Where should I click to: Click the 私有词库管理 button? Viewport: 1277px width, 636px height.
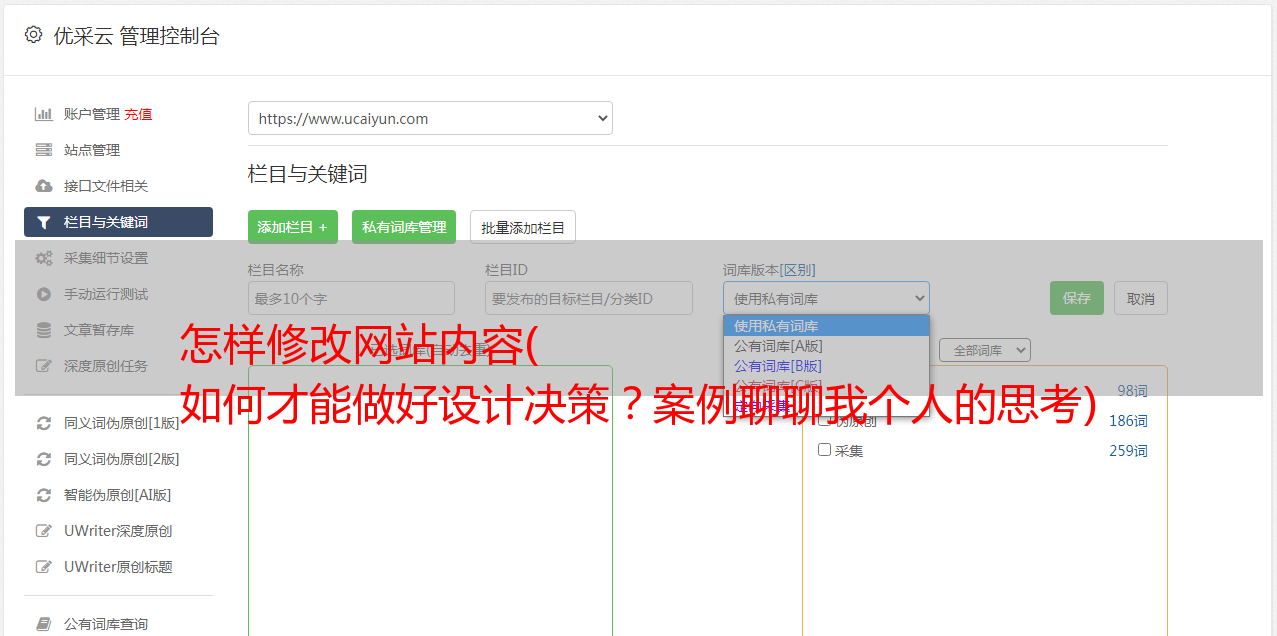[404, 227]
